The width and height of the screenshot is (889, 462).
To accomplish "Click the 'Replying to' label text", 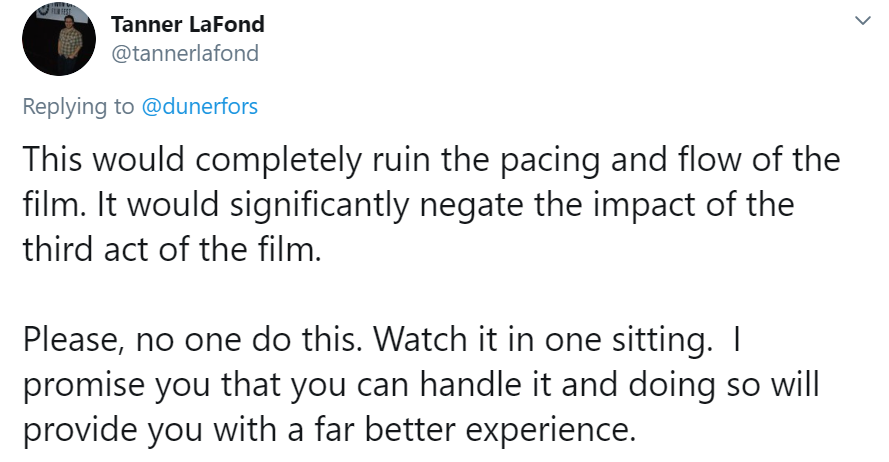I will 78,107.
